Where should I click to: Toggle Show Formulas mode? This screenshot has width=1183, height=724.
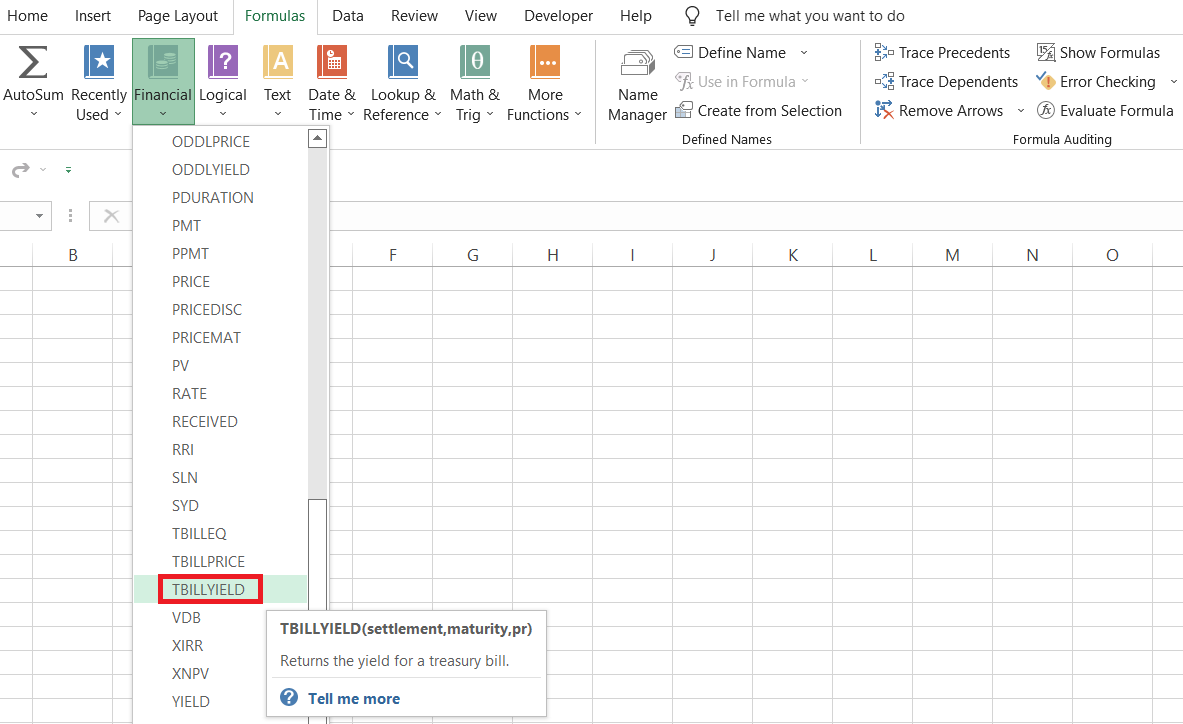[x=1098, y=53]
